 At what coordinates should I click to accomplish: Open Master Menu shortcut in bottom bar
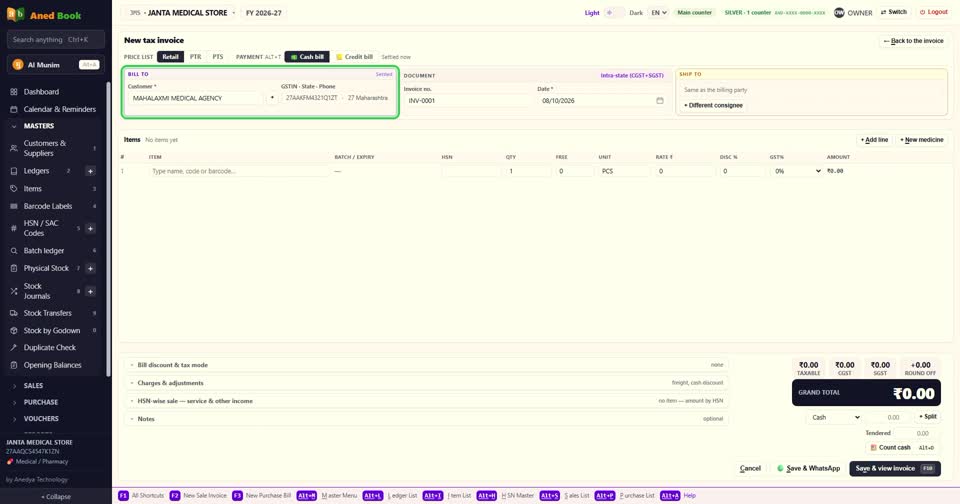click(x=327, y=495)
